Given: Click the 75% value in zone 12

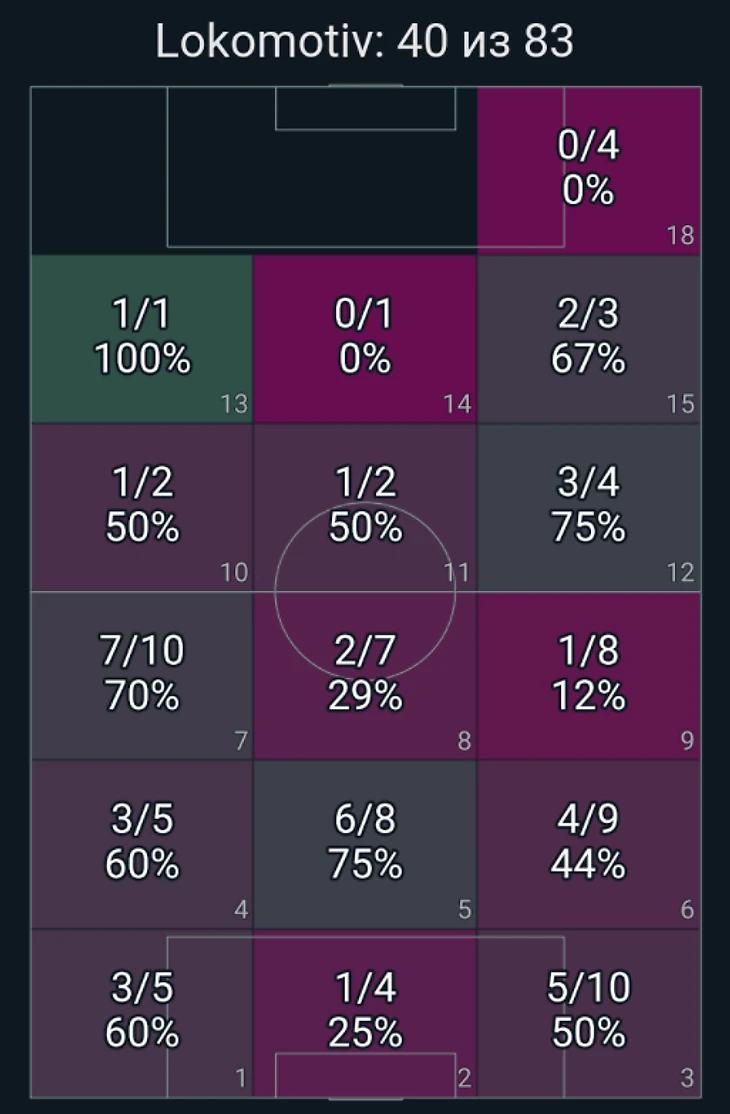Looking at the screenshot, I should [589, 528].
